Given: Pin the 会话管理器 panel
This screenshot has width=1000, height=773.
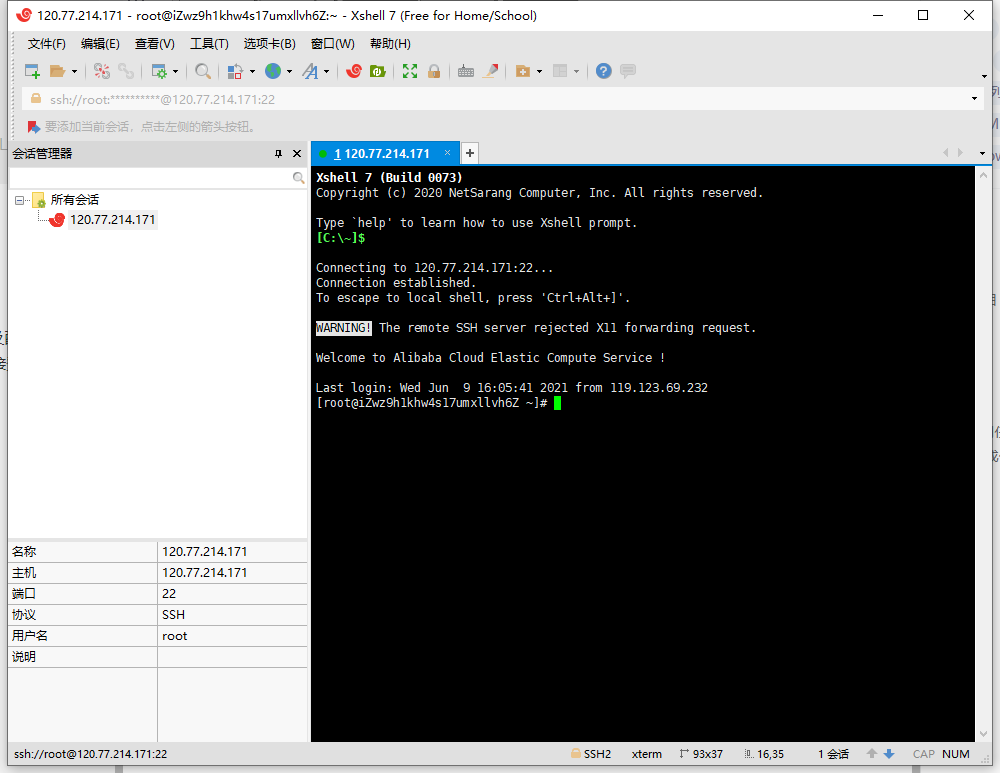Looking at the screenshot, I should 278,153.
